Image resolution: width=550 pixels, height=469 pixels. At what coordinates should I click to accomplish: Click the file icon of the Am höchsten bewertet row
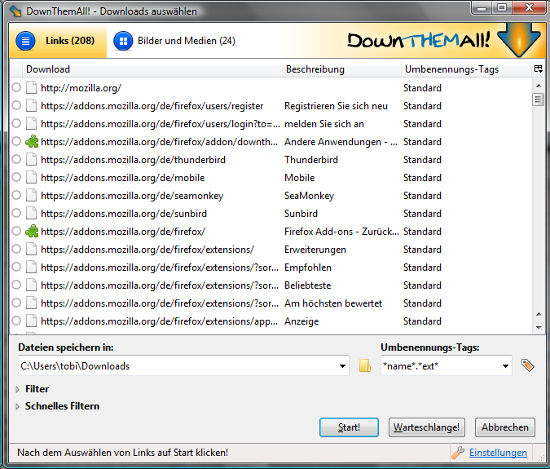(31, 303)
